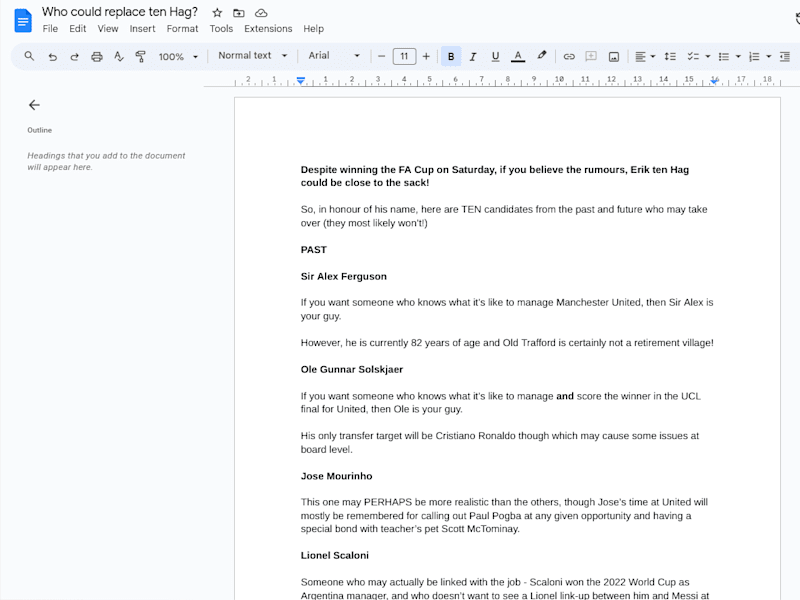The image size is (800, 600).
Task: Toggle italic formatting
Action: (x=473, y=57)
